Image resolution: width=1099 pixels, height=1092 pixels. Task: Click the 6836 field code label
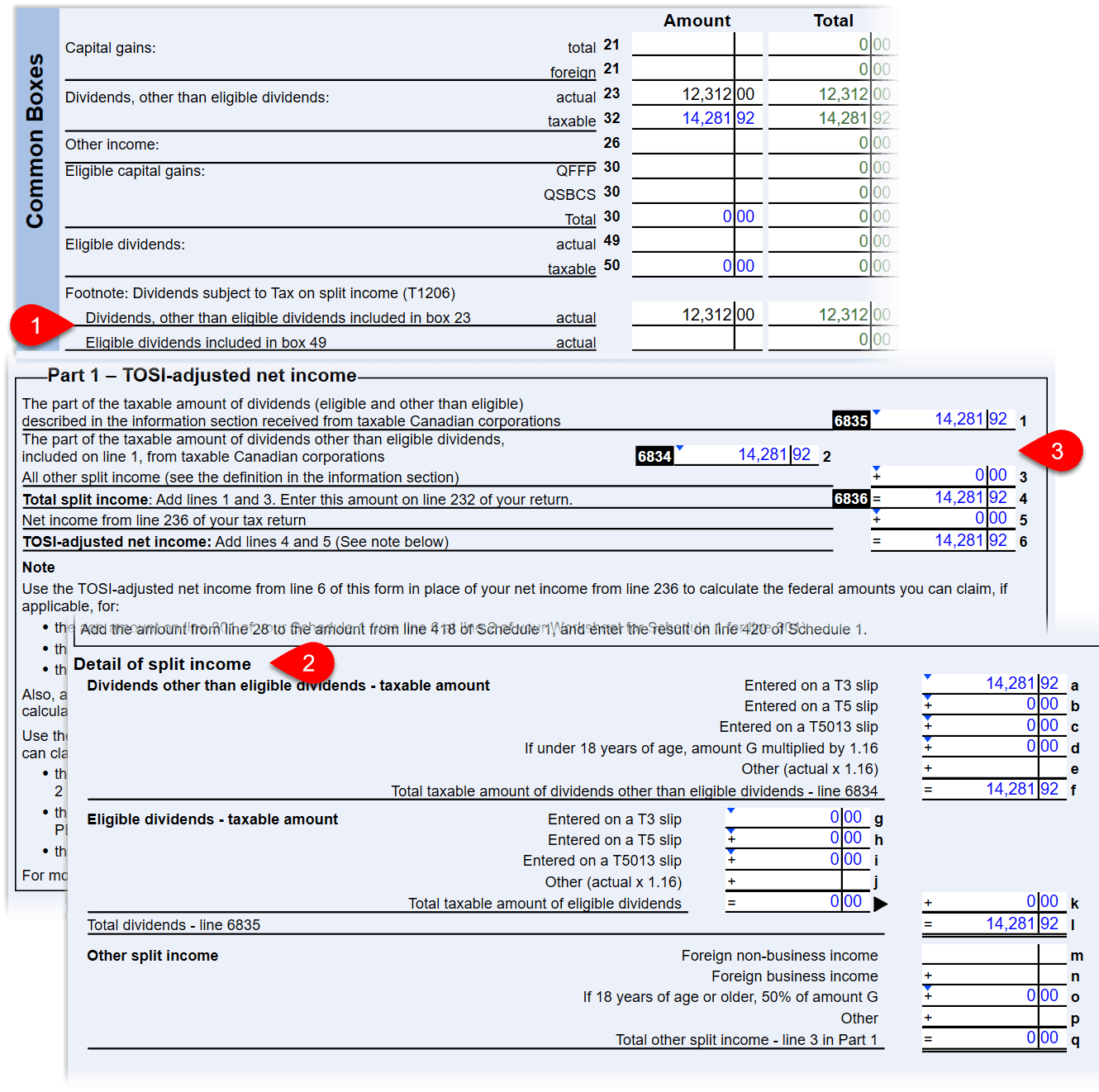[x=851, y=498]
